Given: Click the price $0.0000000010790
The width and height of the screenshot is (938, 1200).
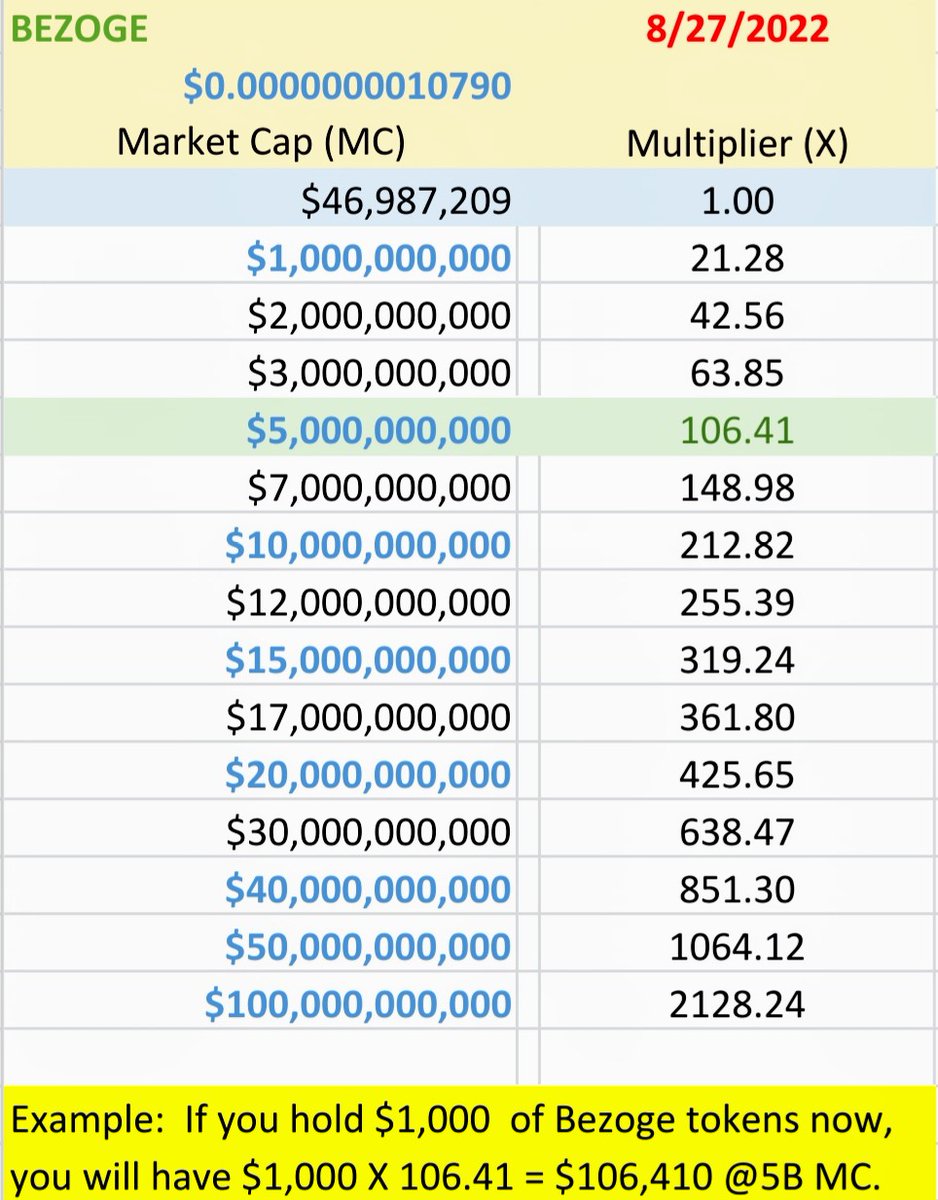Looking at the screenshot, I should click(347, 86).
